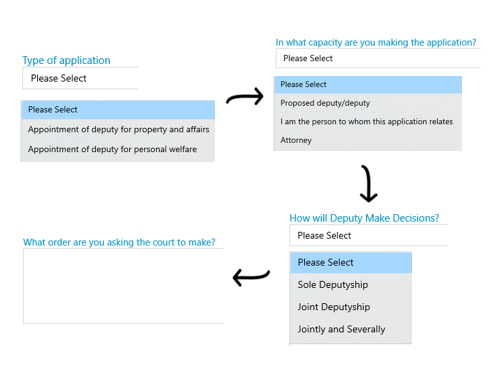Image resolution: width=503 pixels, height=385 pixels.
Task: Select Joint Deputyship option
Action: [x=351, y=307]
